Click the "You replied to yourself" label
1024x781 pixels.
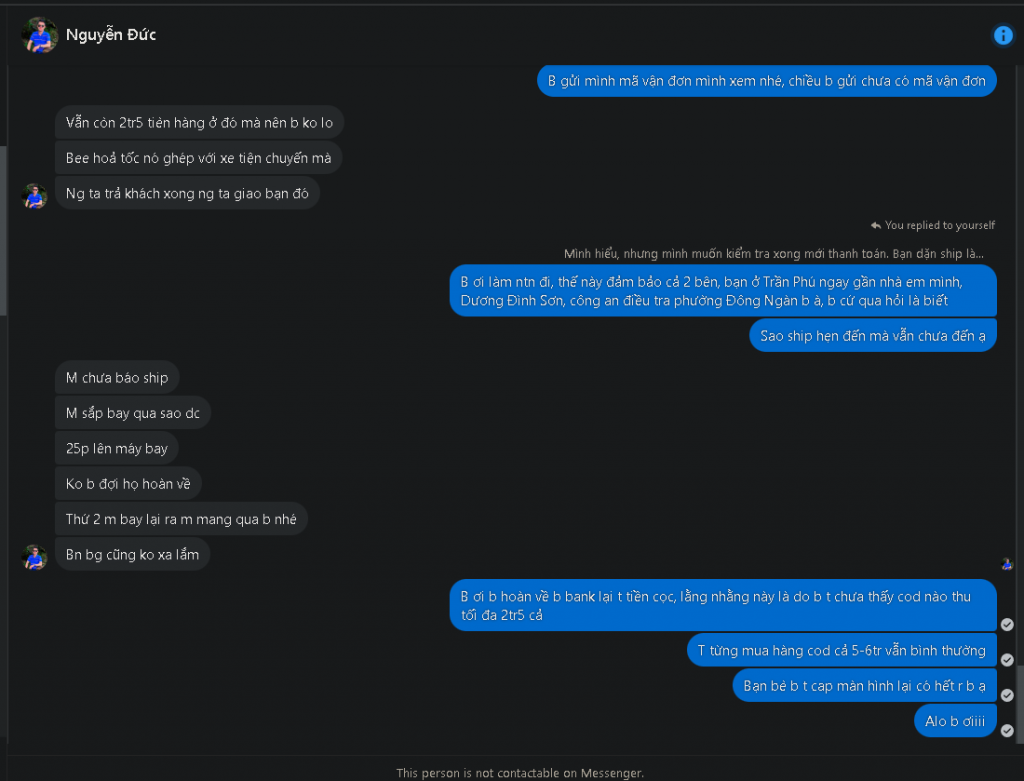tap(940, 226)
